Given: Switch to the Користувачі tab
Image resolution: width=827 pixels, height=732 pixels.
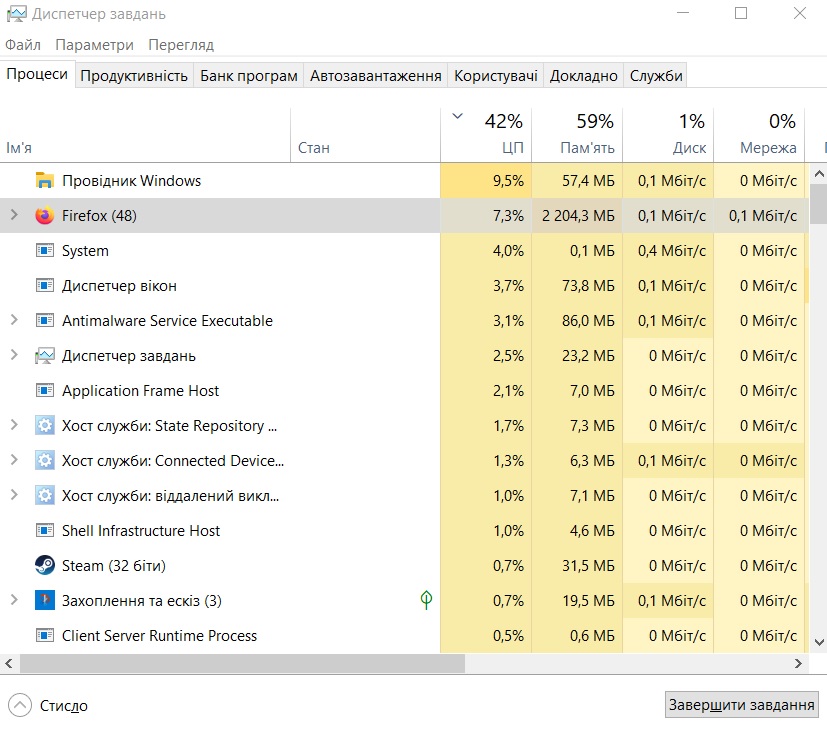Looking at the screenshot, I should (496, 76).
